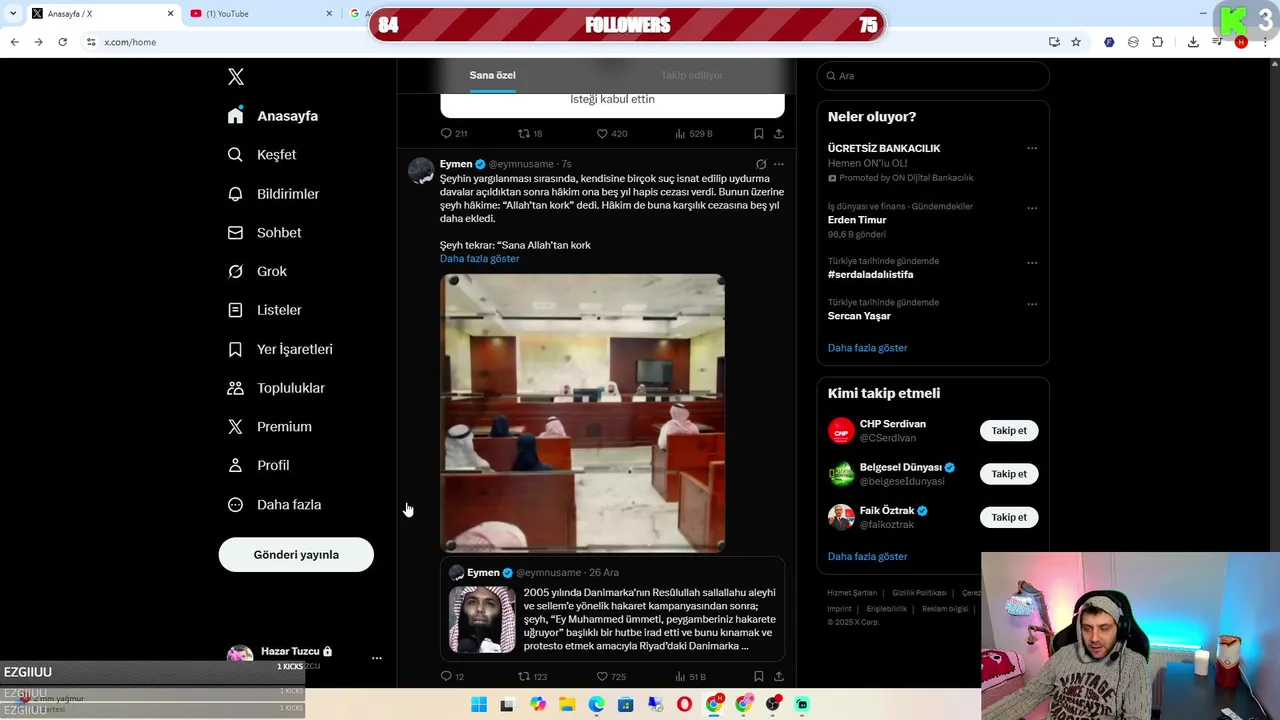Click the Topluluklar communities icon
1280x720 pixels.
235,388
